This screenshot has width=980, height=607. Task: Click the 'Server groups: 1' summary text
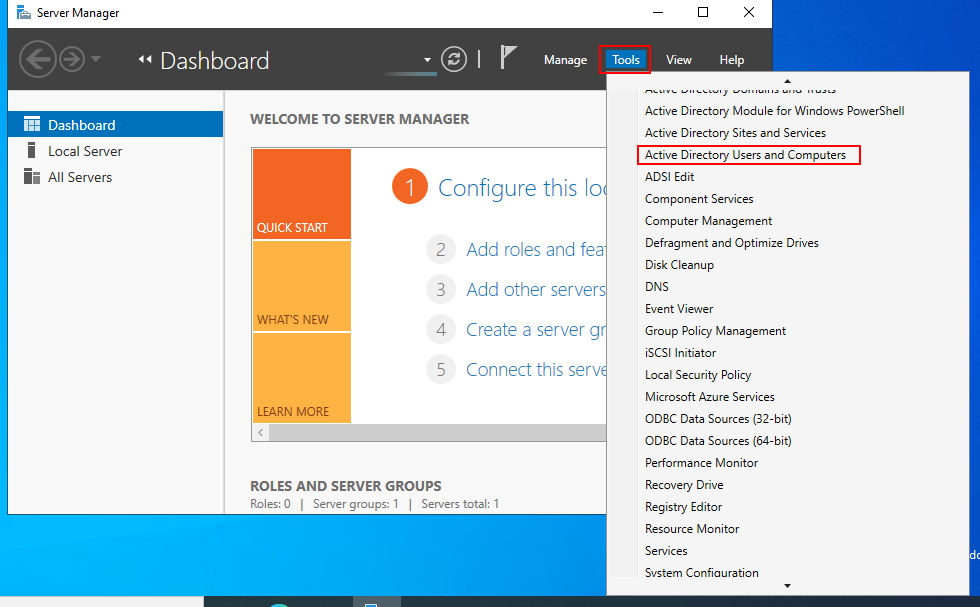point(356,504)
